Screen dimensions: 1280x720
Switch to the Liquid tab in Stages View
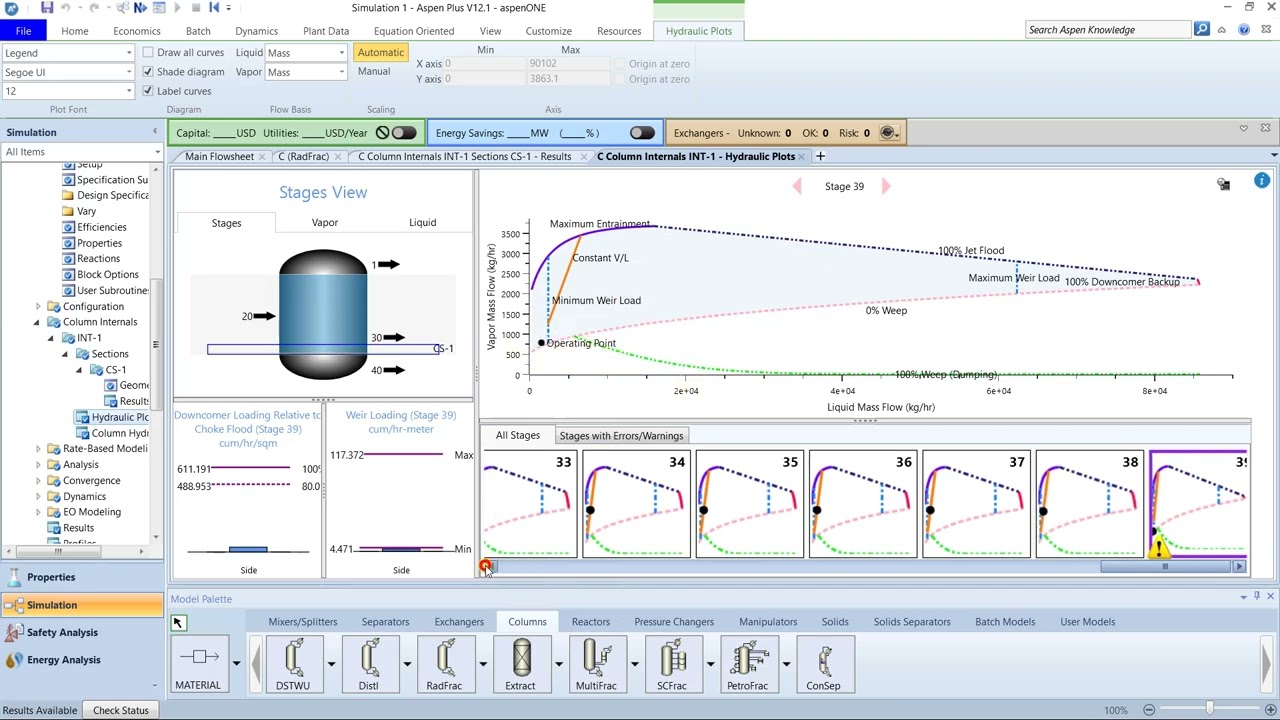(422, 223)
